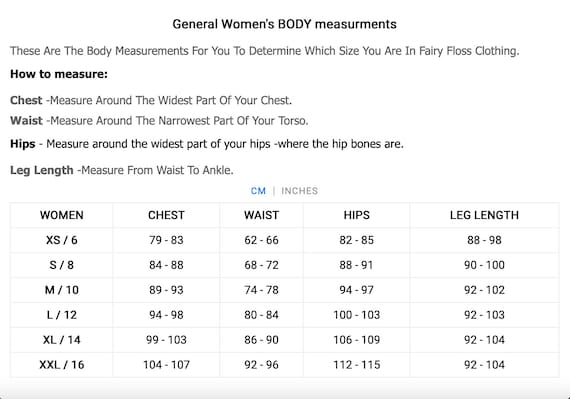Select the WAIST column header
Screen dimensions: 570x399
tap(261, 215)
